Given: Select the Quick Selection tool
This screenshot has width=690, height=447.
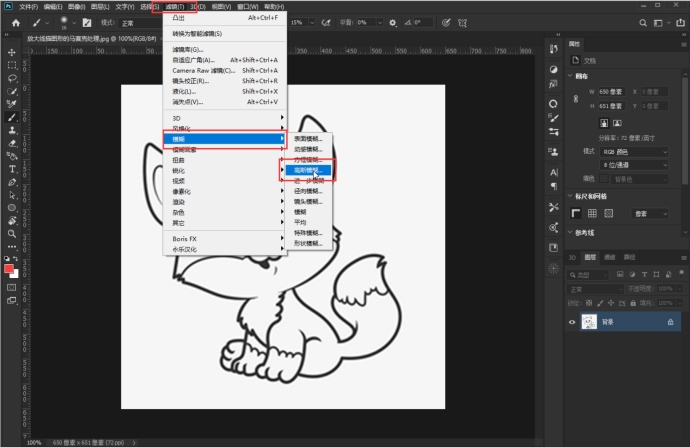Looking at the screenshot, I should tap(12, 92).
